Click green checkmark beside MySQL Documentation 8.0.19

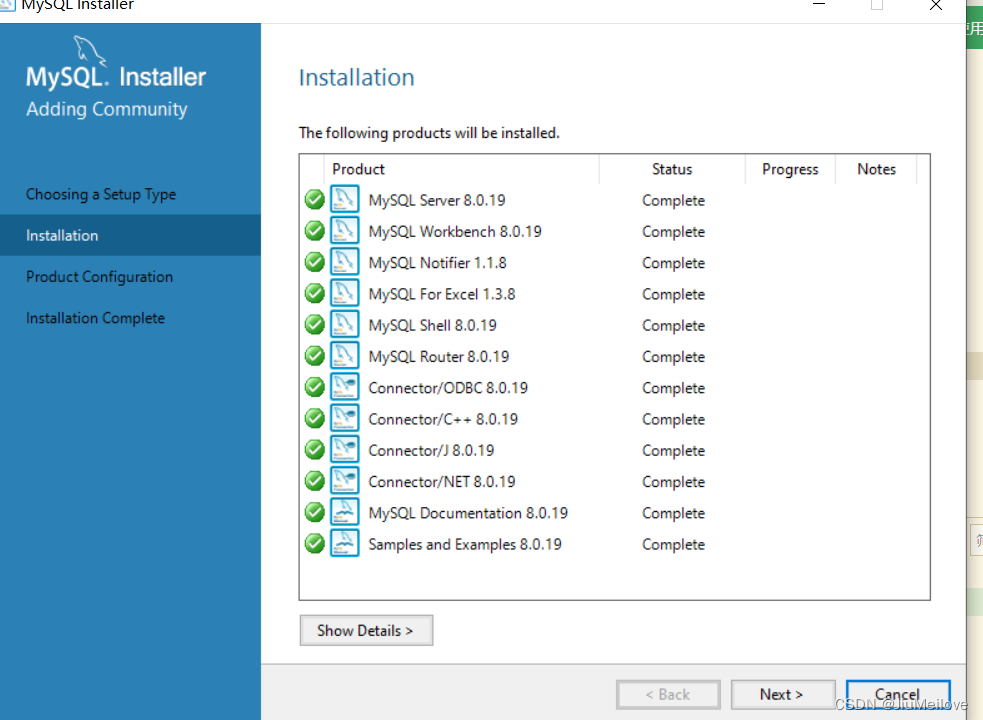(315, 512)
